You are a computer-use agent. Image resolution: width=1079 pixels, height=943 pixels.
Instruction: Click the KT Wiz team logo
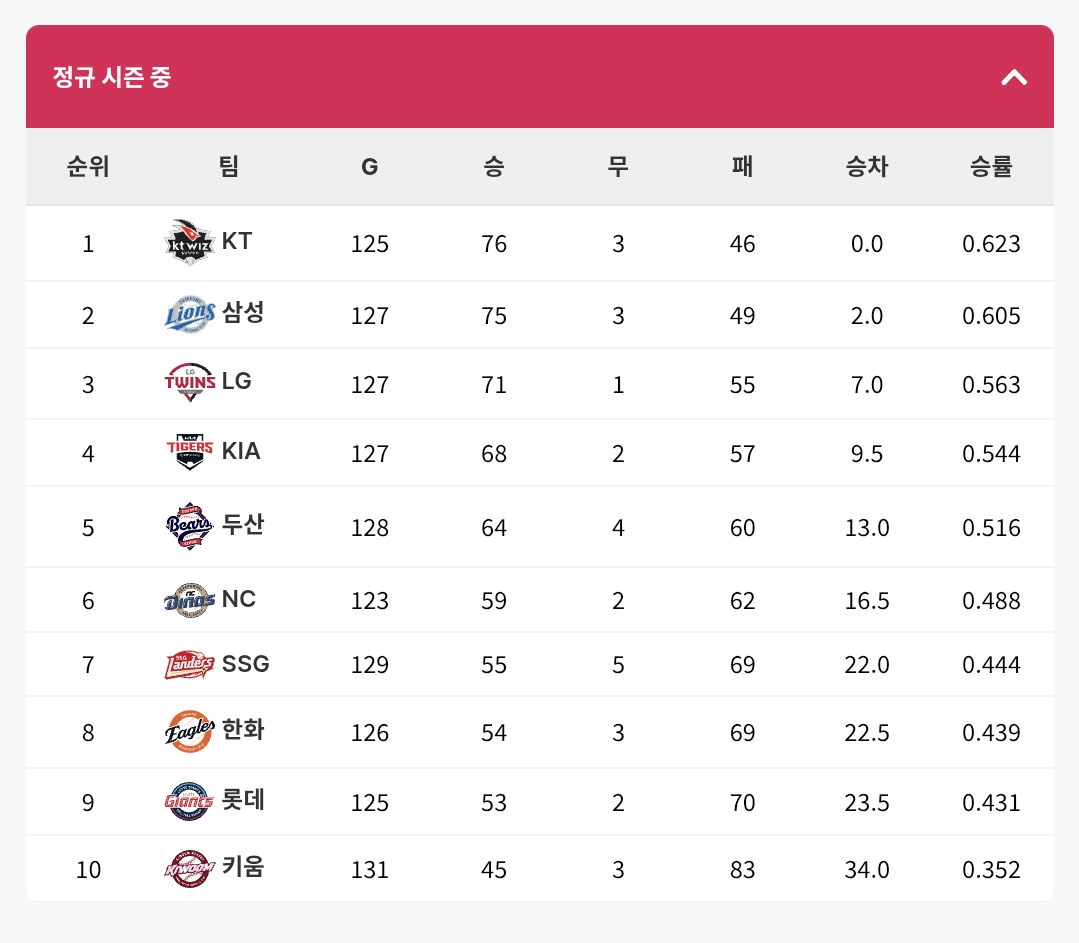[x=190, y=242]
